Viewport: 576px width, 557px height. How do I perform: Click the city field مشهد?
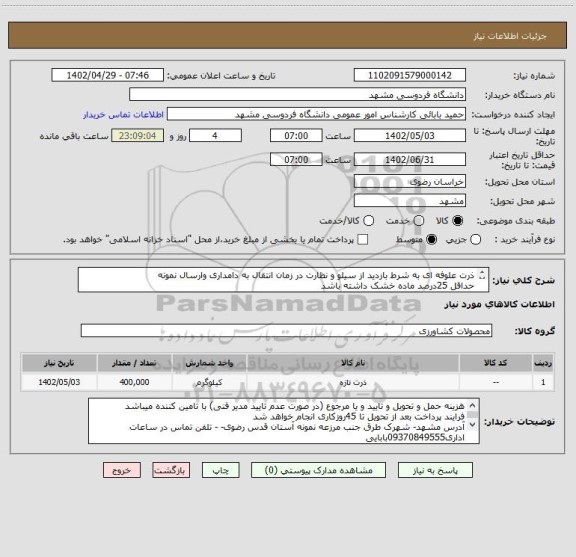pos(410,201)
